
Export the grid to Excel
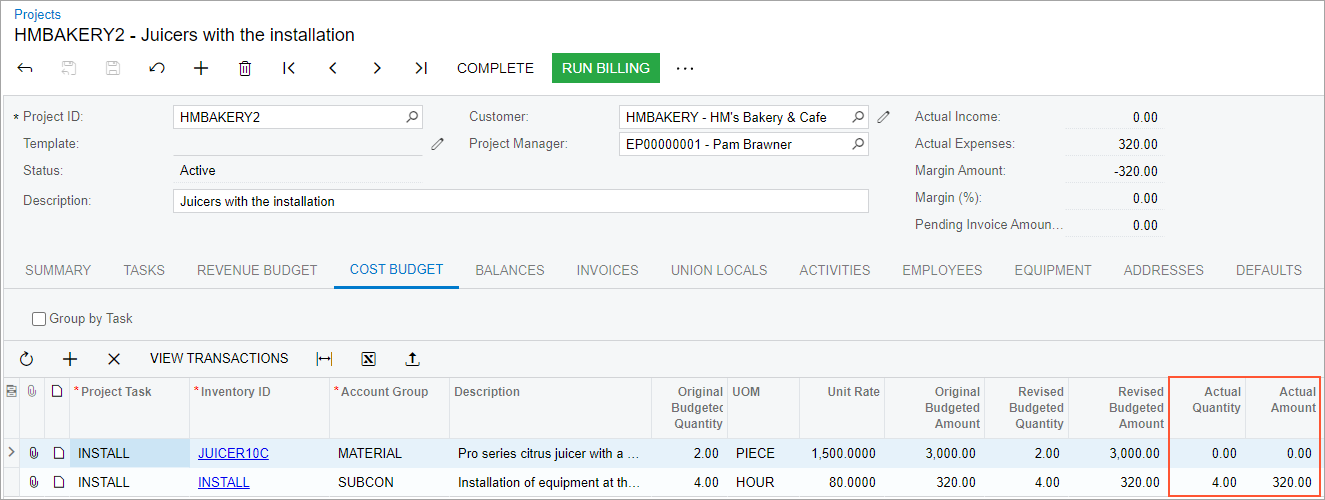pos(368,359)
